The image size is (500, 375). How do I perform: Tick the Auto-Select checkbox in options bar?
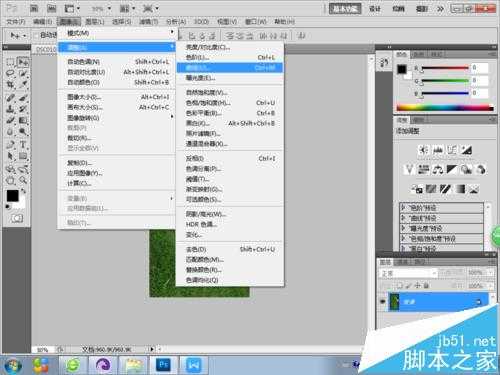(35, 35)
